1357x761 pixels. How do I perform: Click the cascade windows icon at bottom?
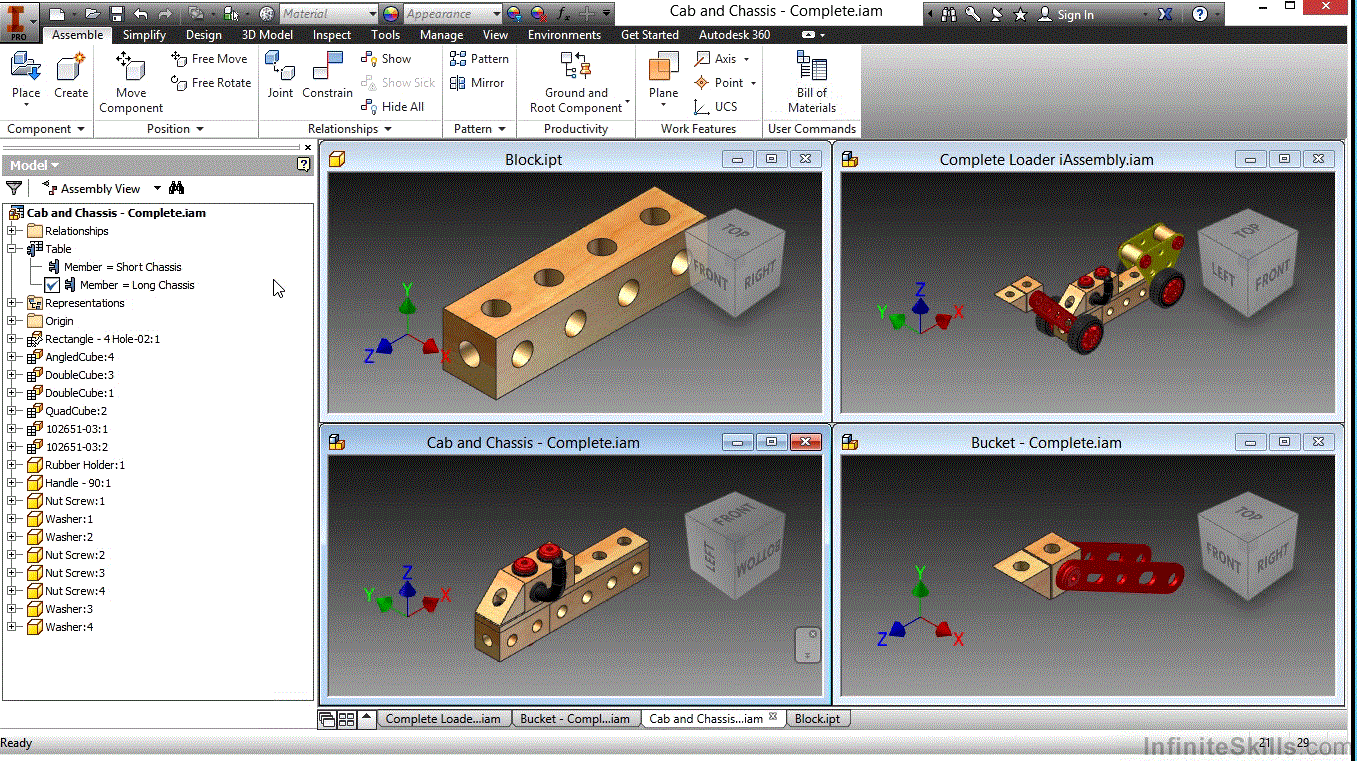click(327, 719)
